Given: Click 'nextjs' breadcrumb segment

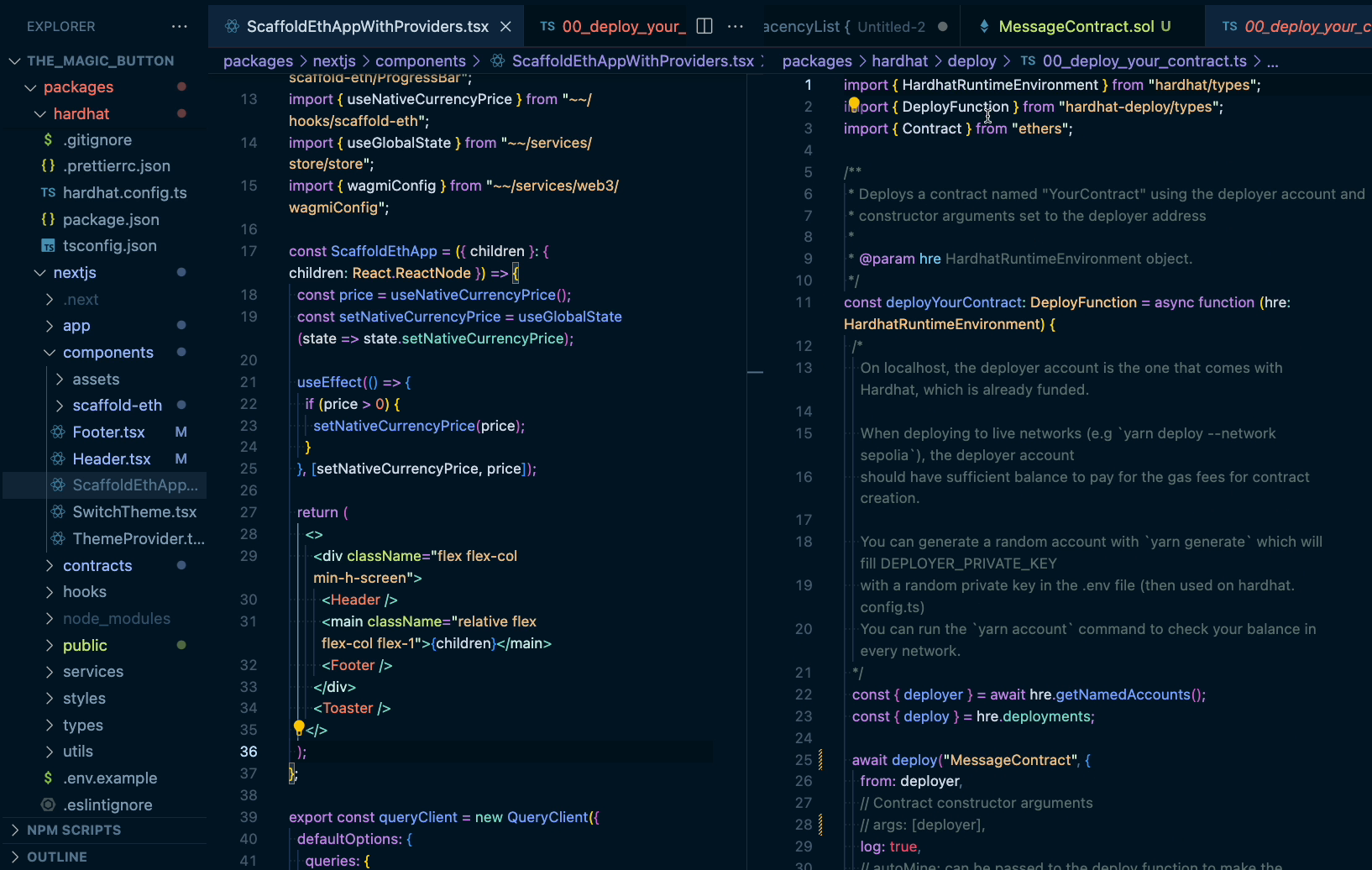Looking at the screenshot, I should coord(334,61).
